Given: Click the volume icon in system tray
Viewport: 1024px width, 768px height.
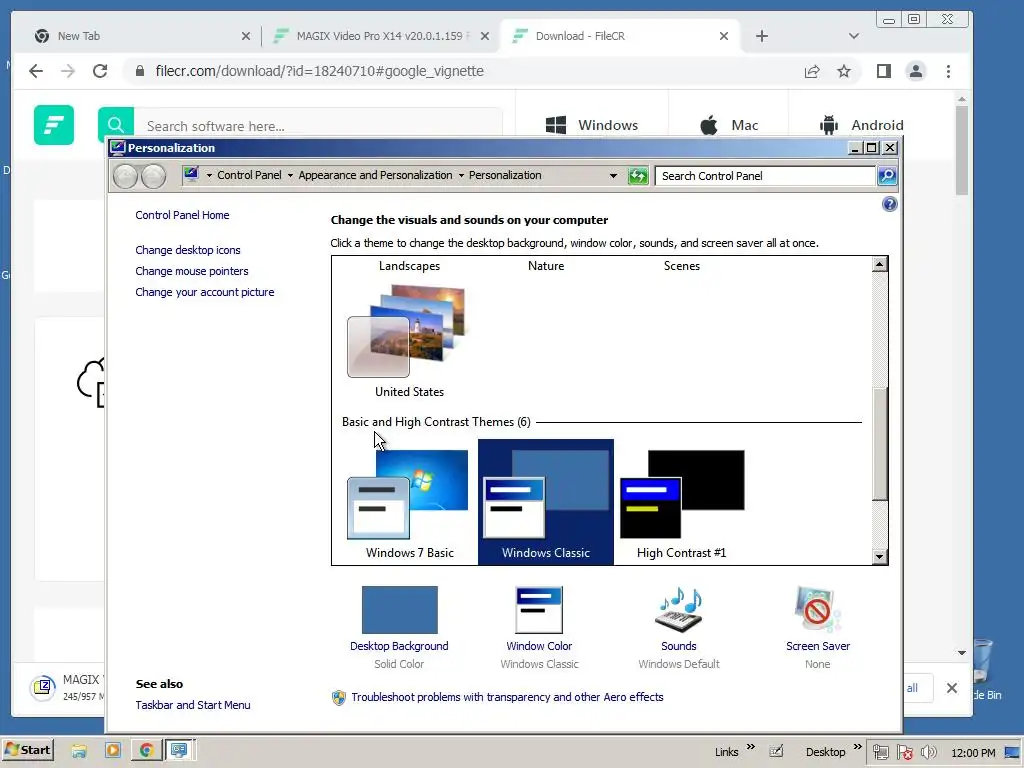Looking at the screenshot, I should pyautogui.click(x=928, y=752).
